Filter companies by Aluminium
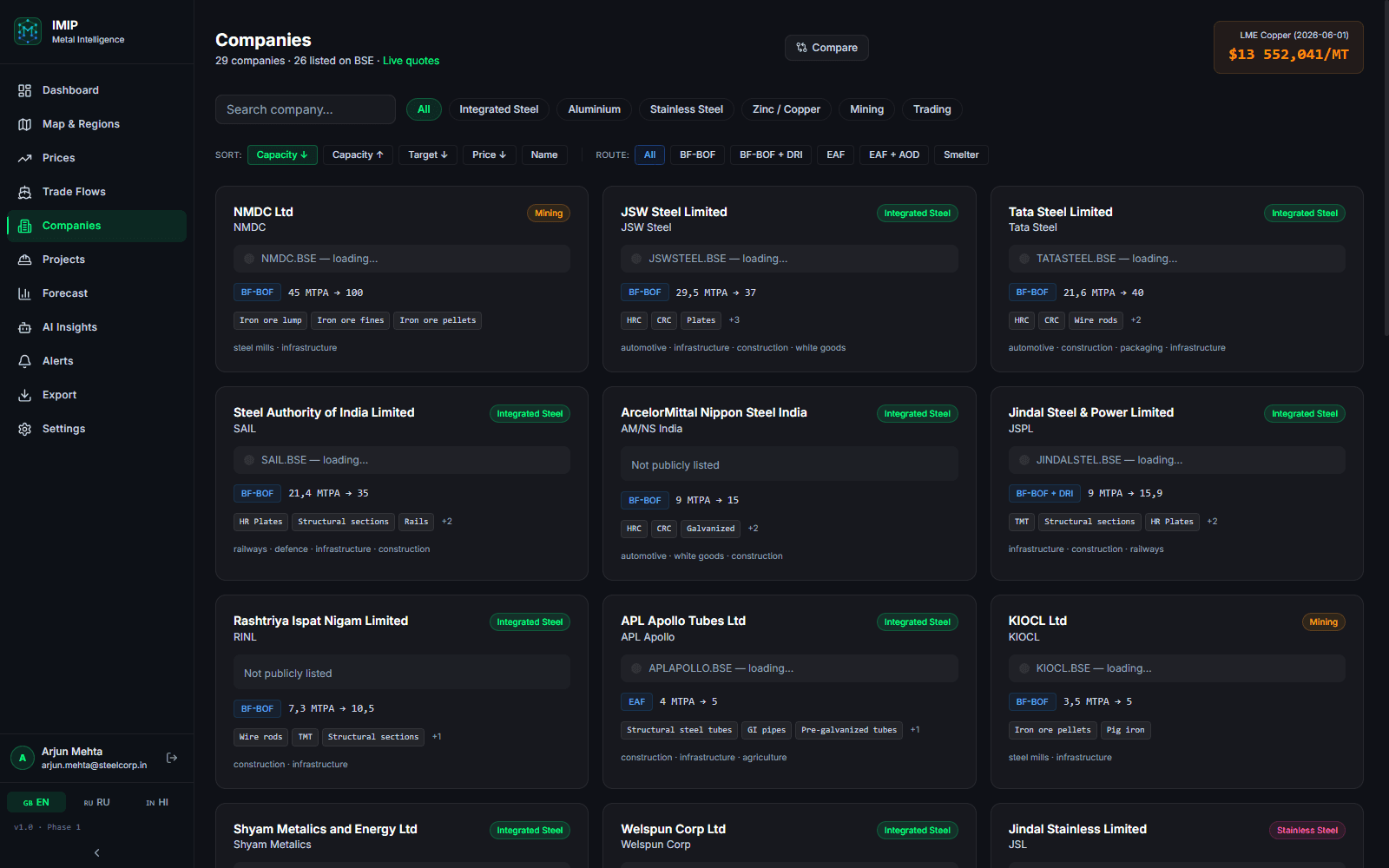Image resolution: width=1389 pixels, height=868 pixels. [x=595, y=109]
